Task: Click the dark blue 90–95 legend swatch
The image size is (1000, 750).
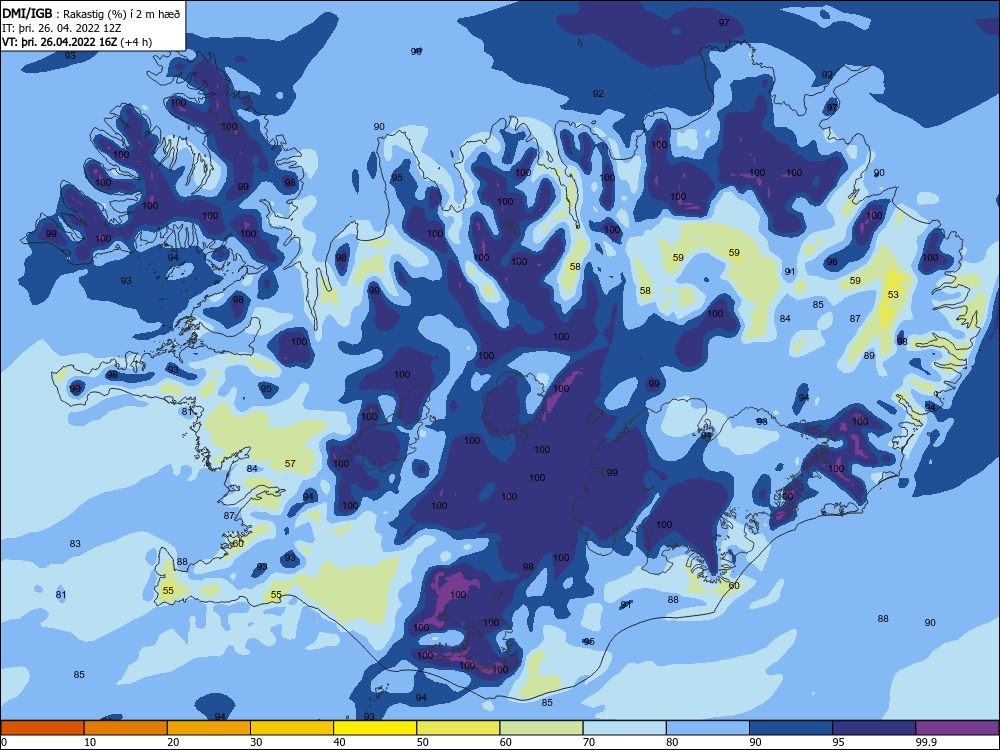Action: tap(791, 728)
